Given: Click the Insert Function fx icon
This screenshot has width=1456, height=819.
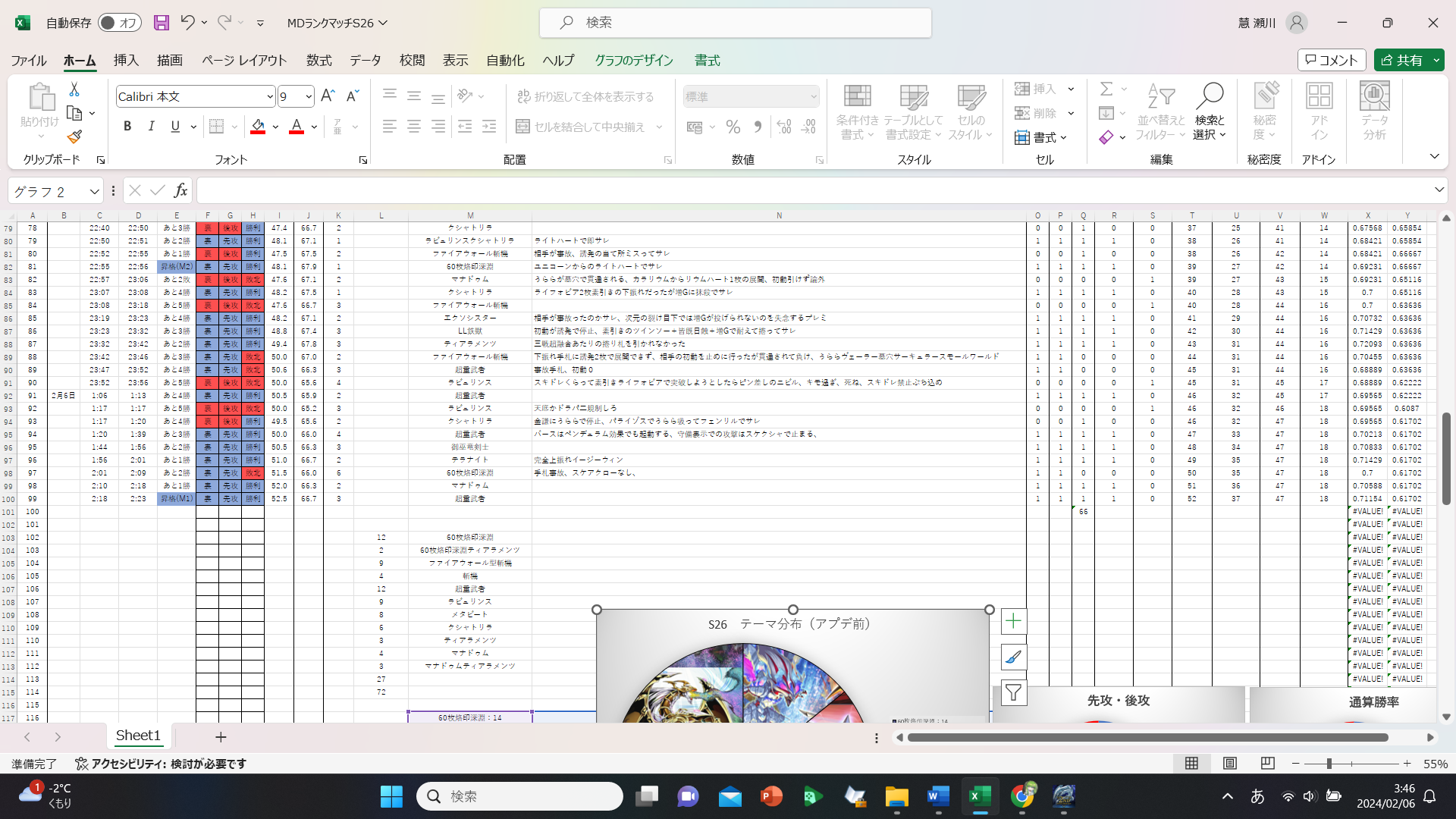Looking at the screenshot, I should pos(180,190).
